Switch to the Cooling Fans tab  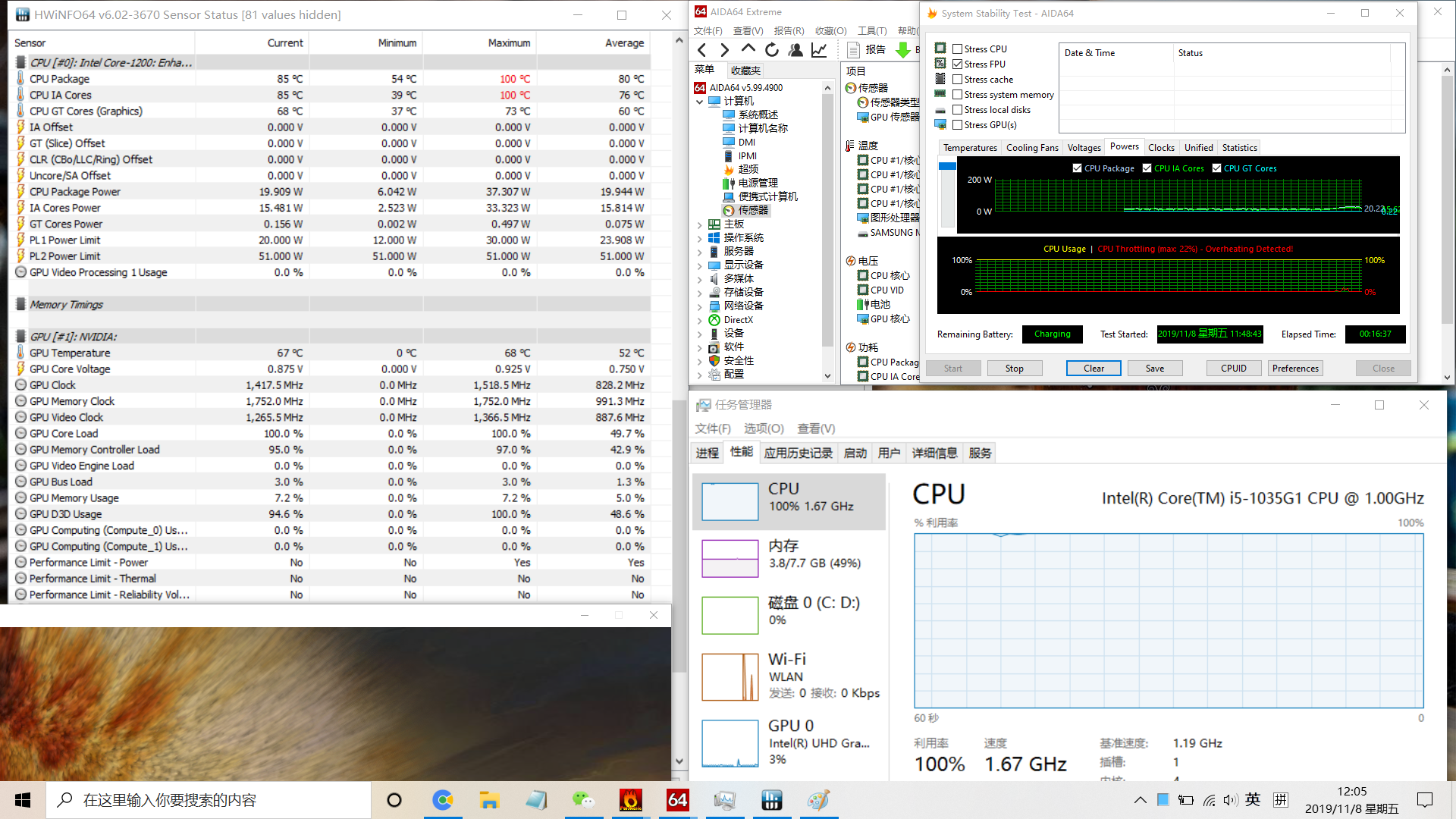1032,148
